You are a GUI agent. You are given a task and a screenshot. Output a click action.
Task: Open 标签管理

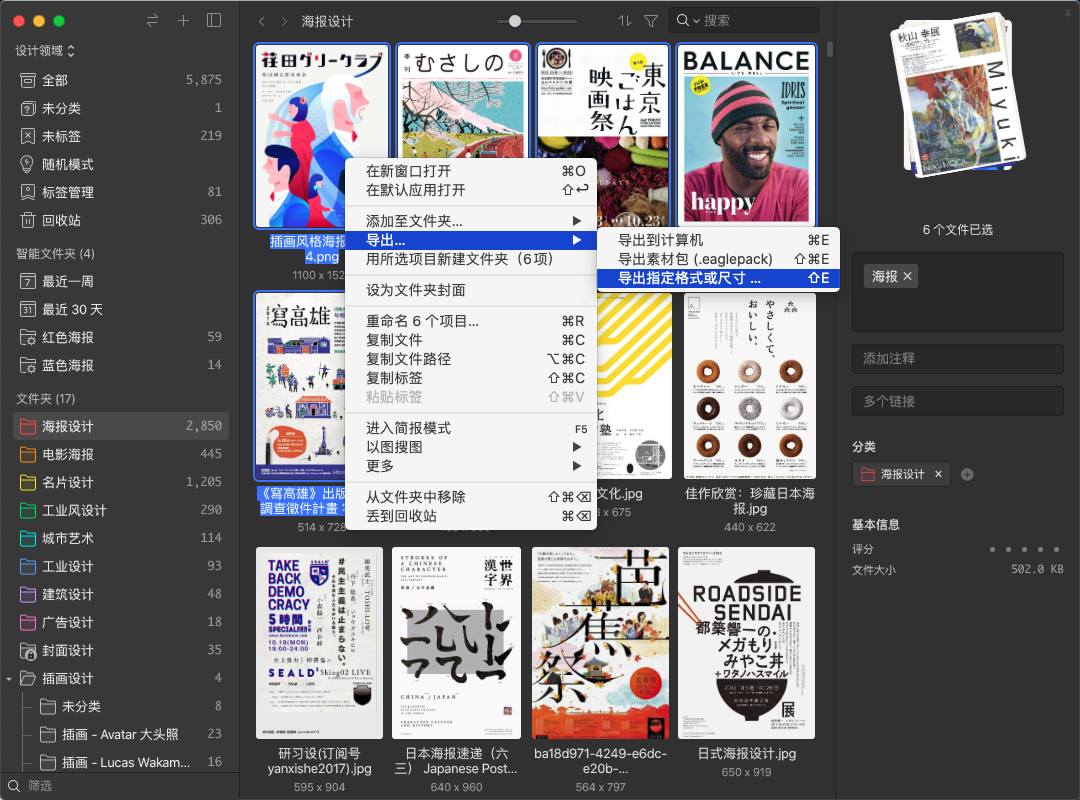point(121,192)
